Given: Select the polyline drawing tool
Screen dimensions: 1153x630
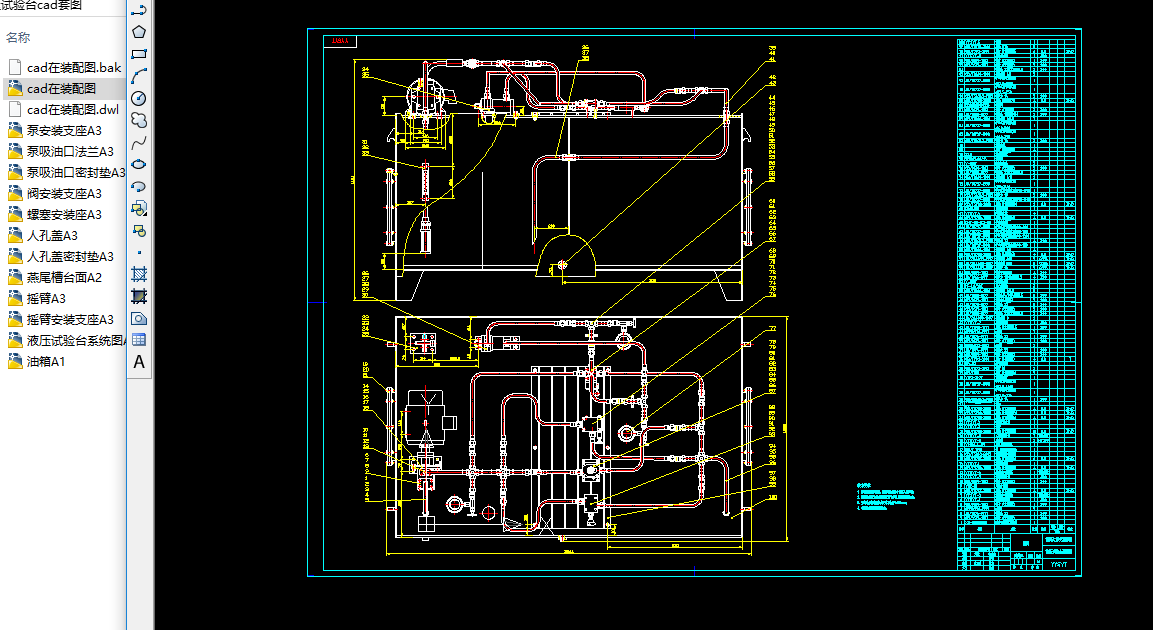Looking at the screenshot, I should tap(139, 10).
